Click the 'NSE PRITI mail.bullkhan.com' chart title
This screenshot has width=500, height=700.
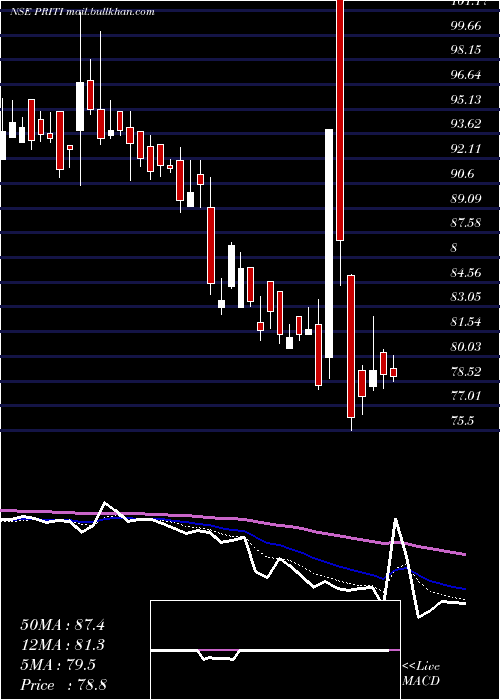(82, 12)
